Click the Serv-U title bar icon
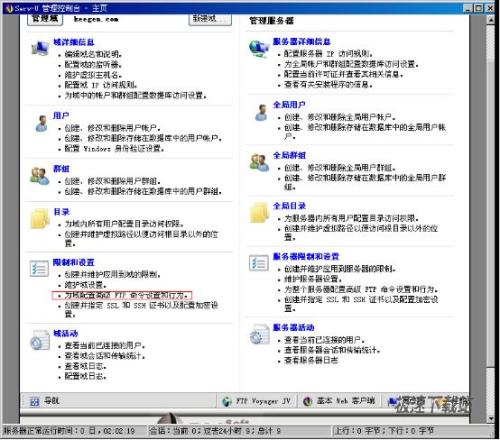The height and width of the screenshot is (440, 500). coord(10,8)
